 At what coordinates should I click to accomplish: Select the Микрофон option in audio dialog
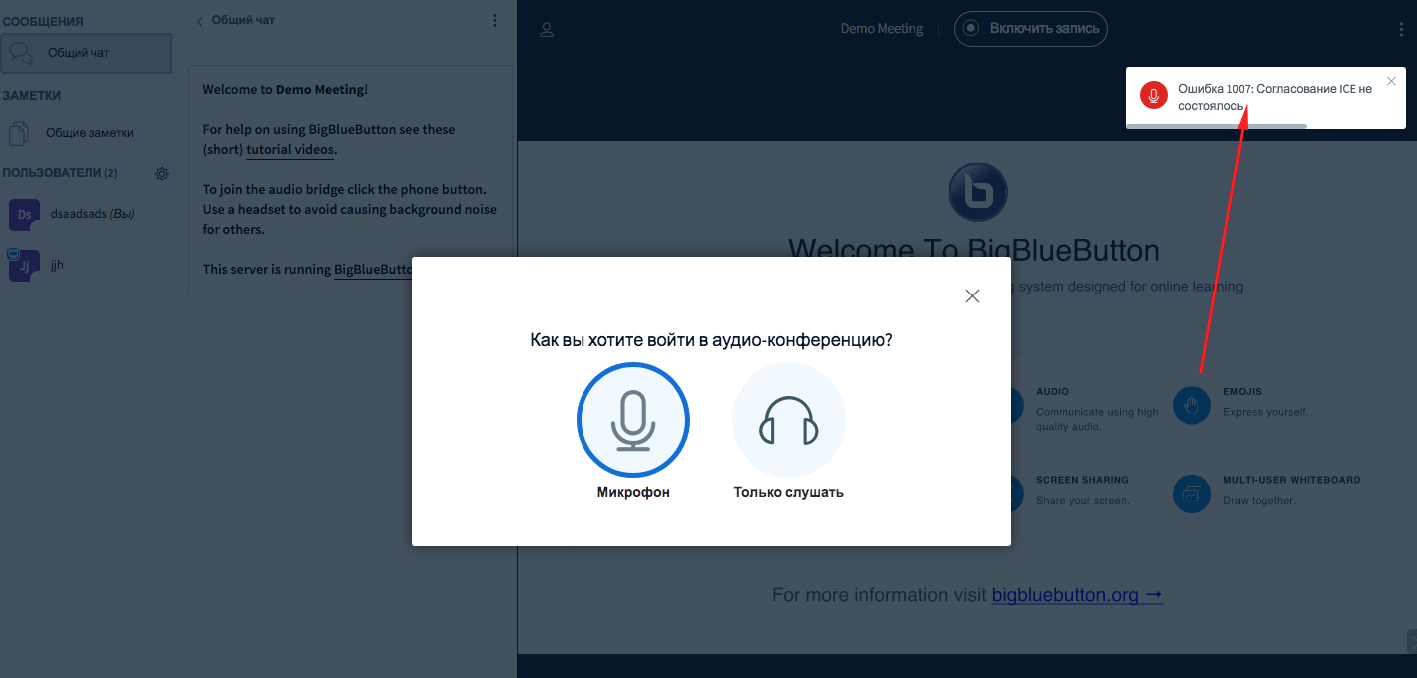coord(633,420)
